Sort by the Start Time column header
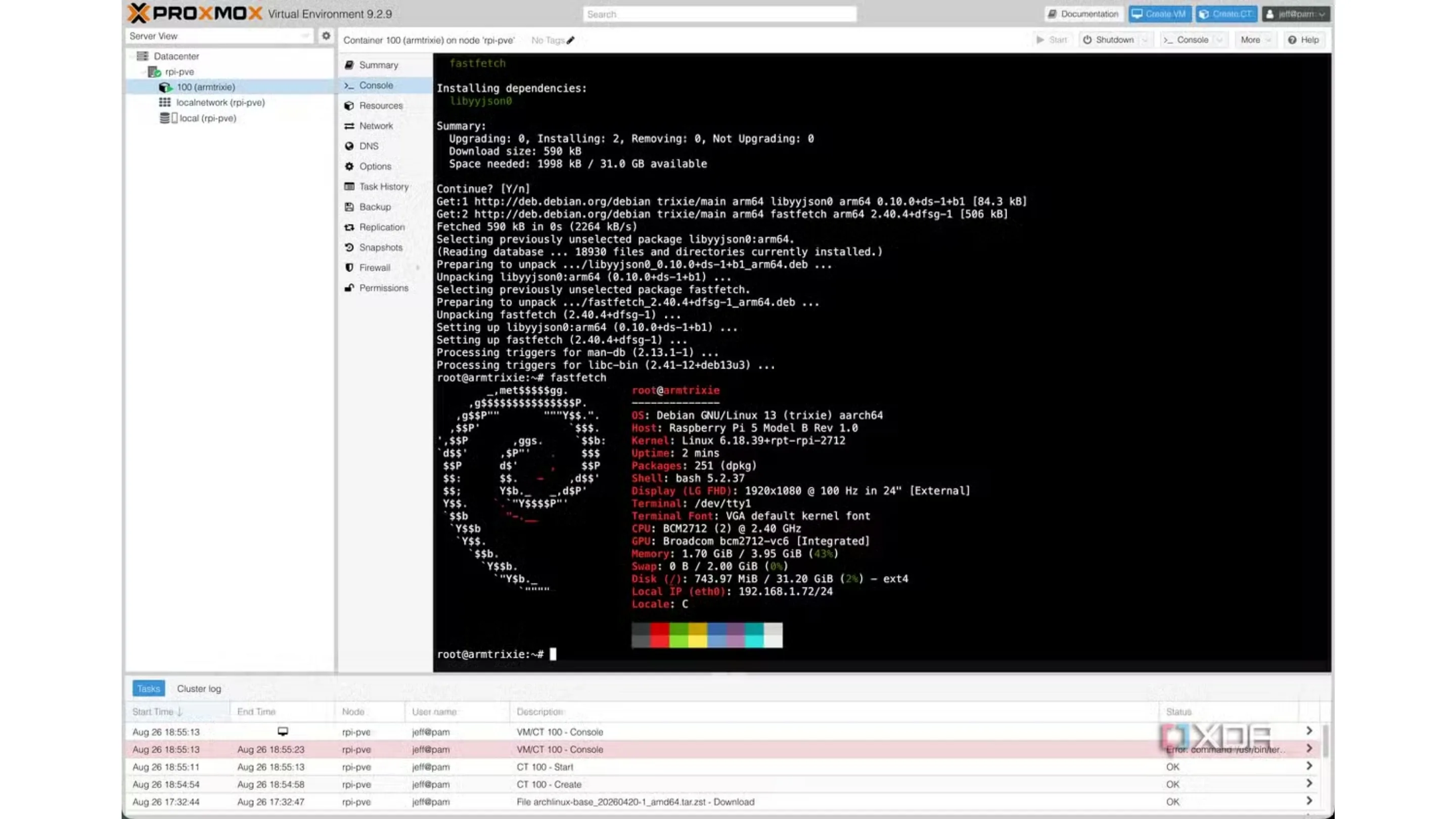The width and height of the screenshot is (1456, 819). tap(177, 712)
